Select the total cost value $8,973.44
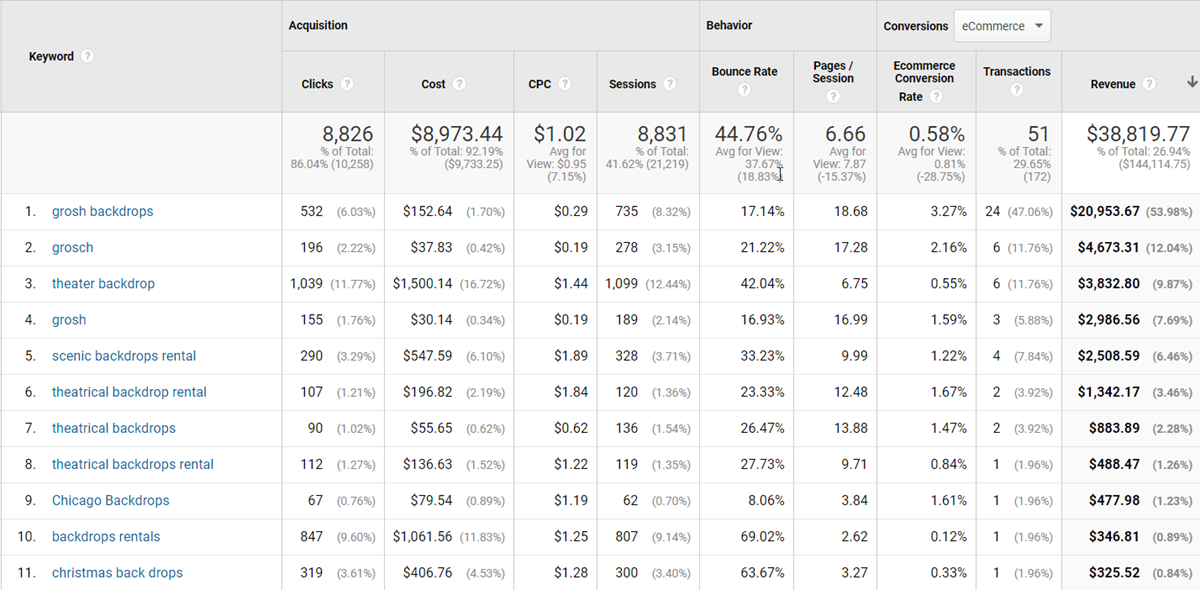Viewport: 1200px width, 590px height. (457, 134)
